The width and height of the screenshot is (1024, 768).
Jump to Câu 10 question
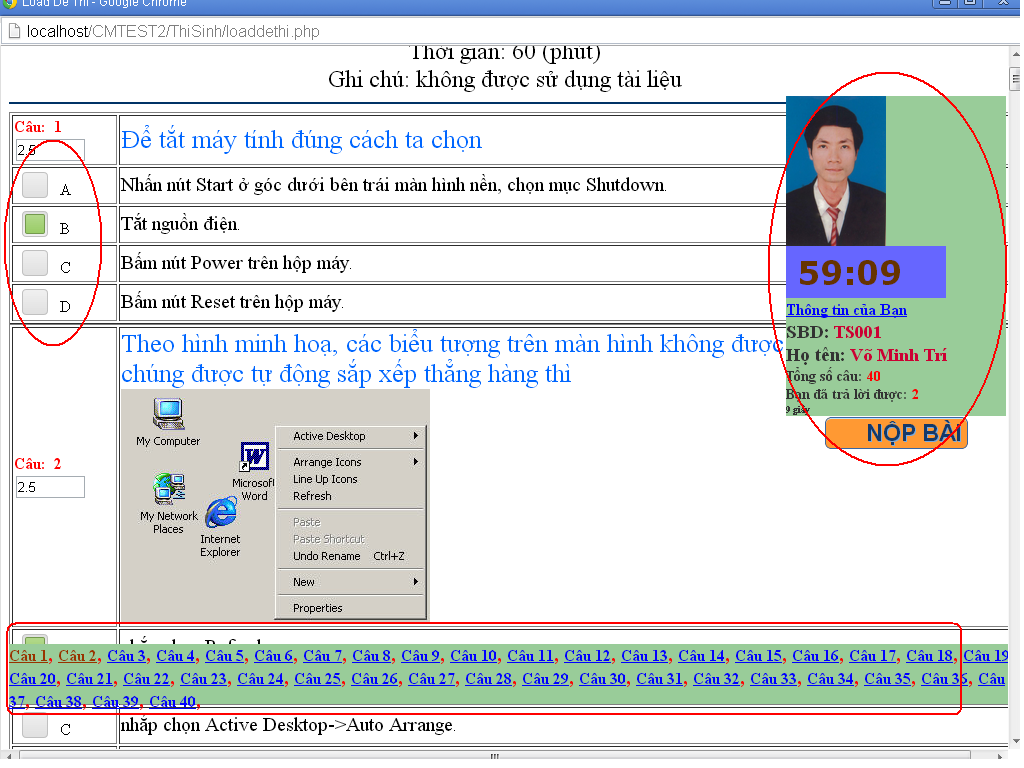coord(473,656)
